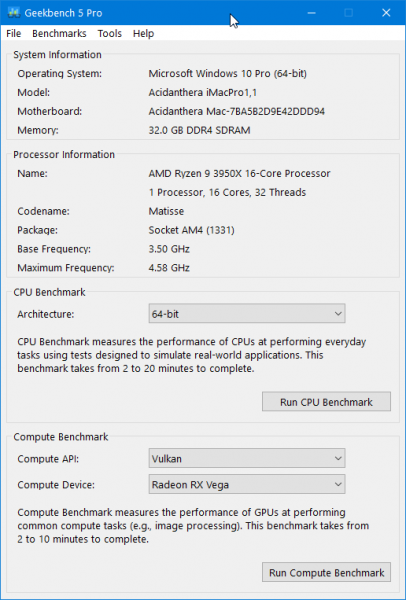Minimize the Geekbench 5 Pro window
The image size is (406, 600).
point(311,13)
